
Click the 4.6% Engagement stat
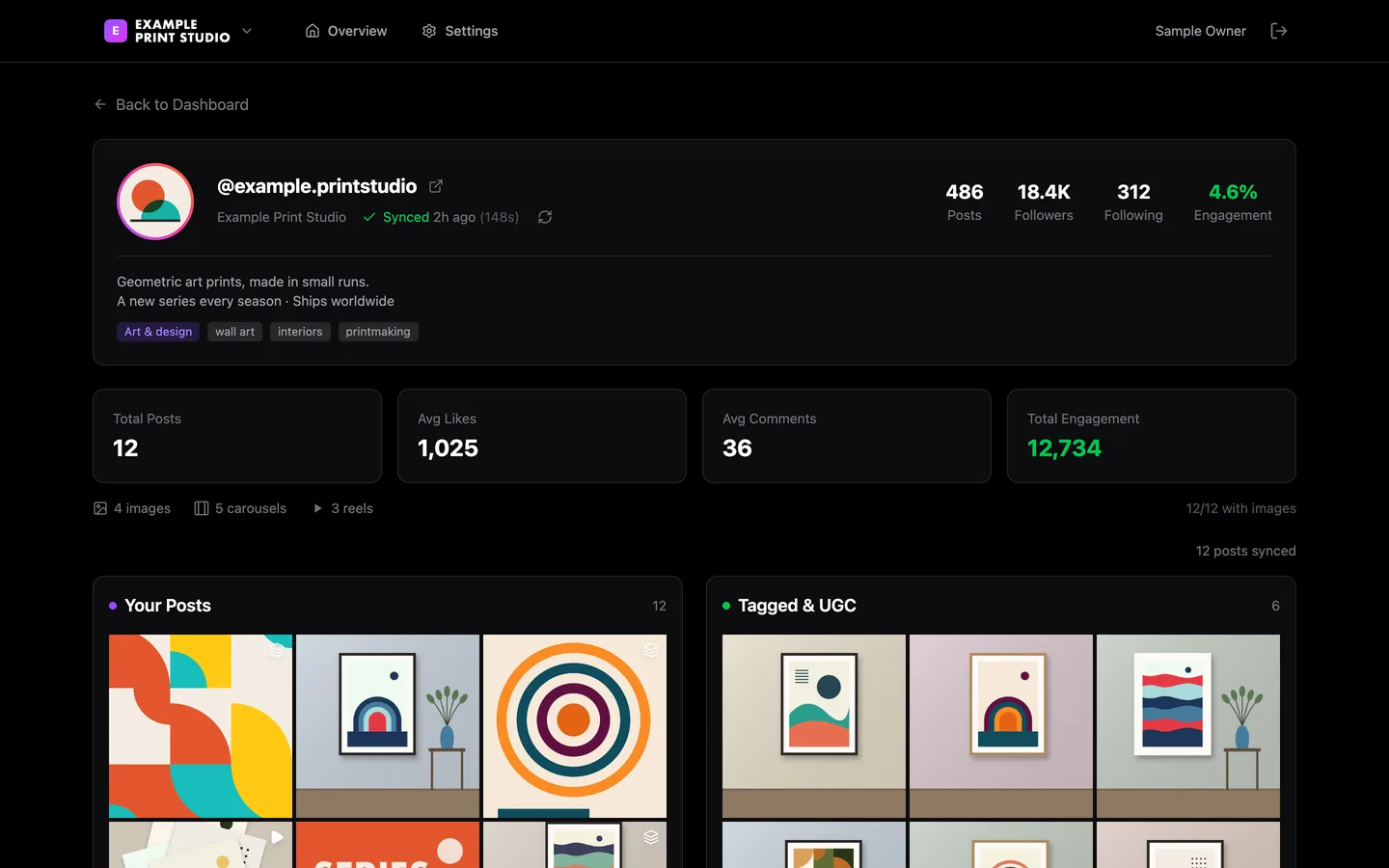tap(1233, 202)
